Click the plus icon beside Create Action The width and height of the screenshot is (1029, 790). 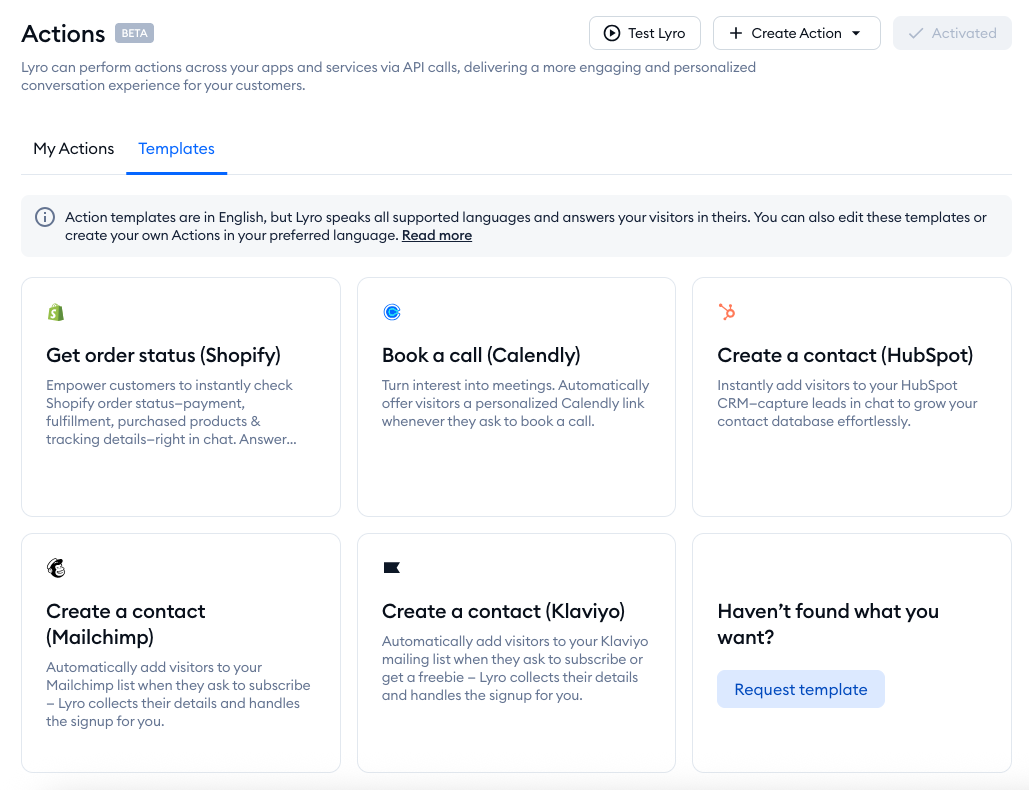pos(736,33)
